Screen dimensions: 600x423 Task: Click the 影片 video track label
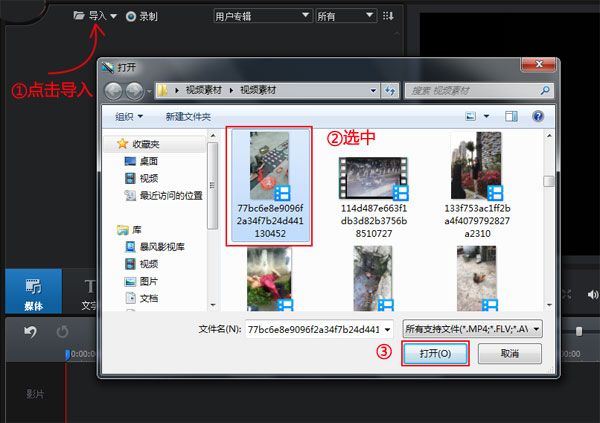click(x=35, y=394)
